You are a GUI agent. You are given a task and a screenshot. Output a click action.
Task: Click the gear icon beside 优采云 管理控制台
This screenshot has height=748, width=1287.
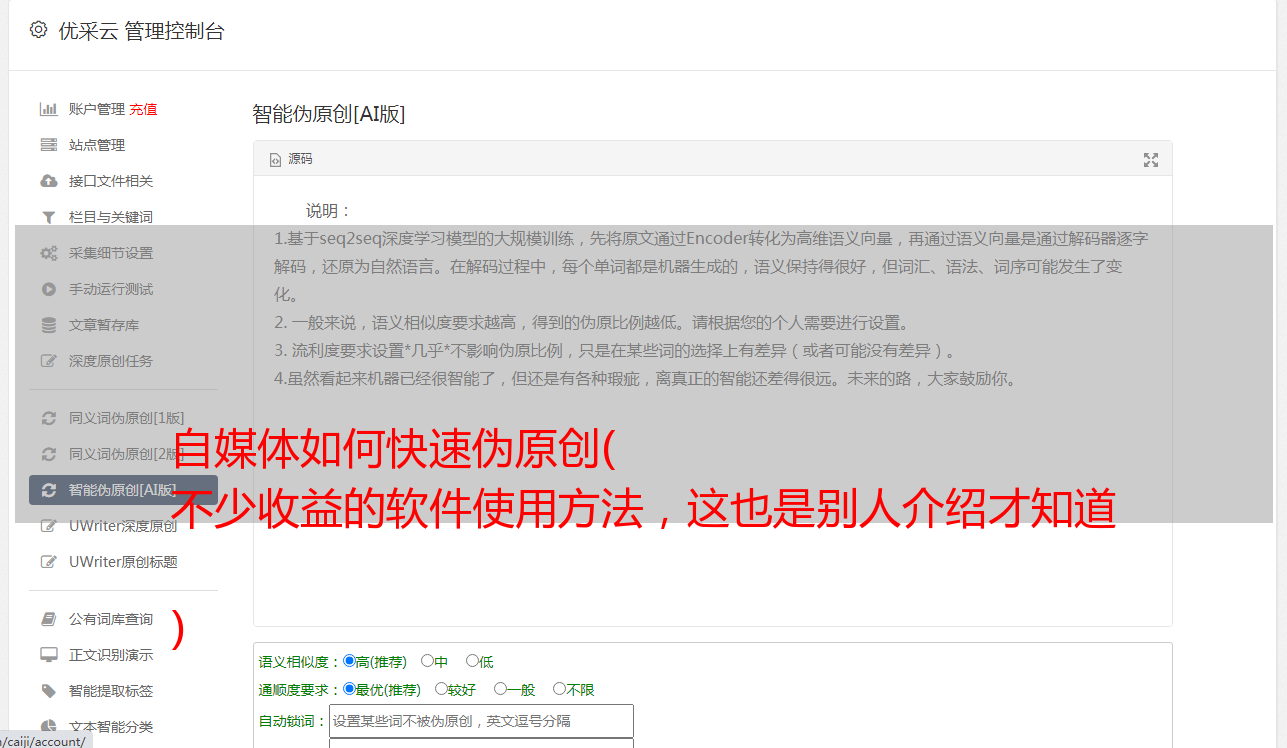pyautogui.click(x=38, y=30)
